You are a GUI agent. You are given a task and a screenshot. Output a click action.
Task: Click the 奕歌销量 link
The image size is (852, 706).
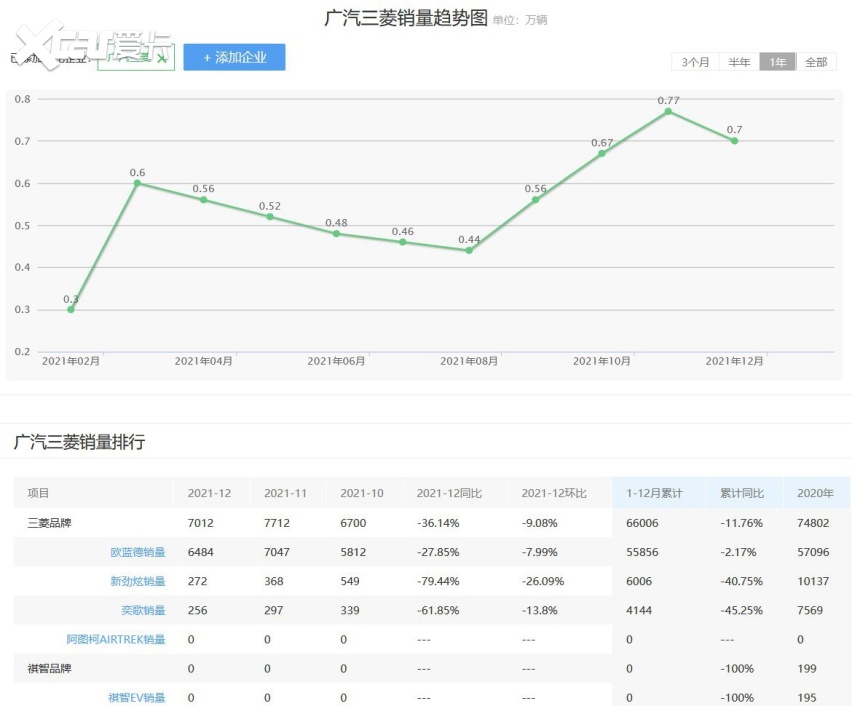[x=145, y=610]
